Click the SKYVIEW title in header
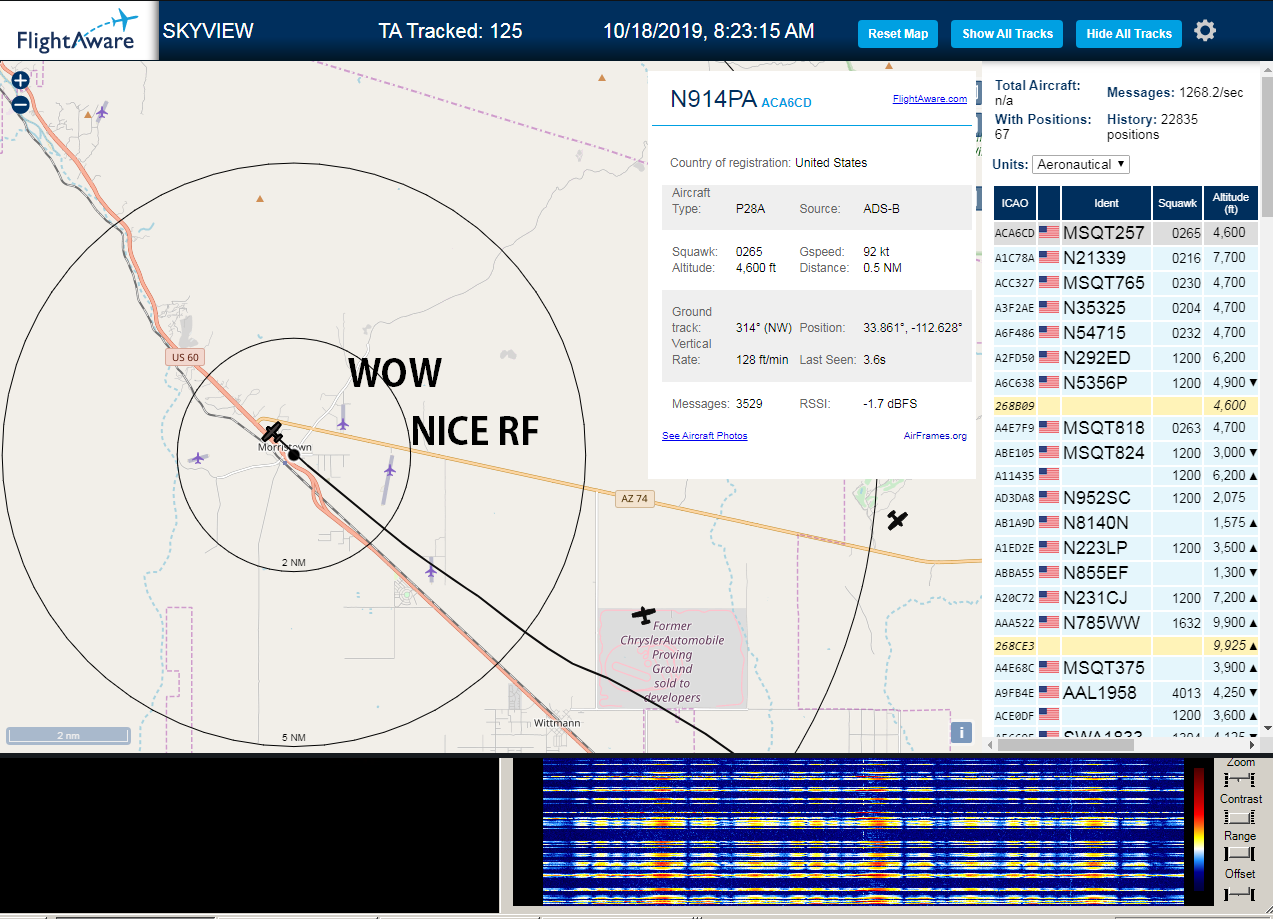The height and width of the screenshot is (919, 1273). tap(208, 31)
